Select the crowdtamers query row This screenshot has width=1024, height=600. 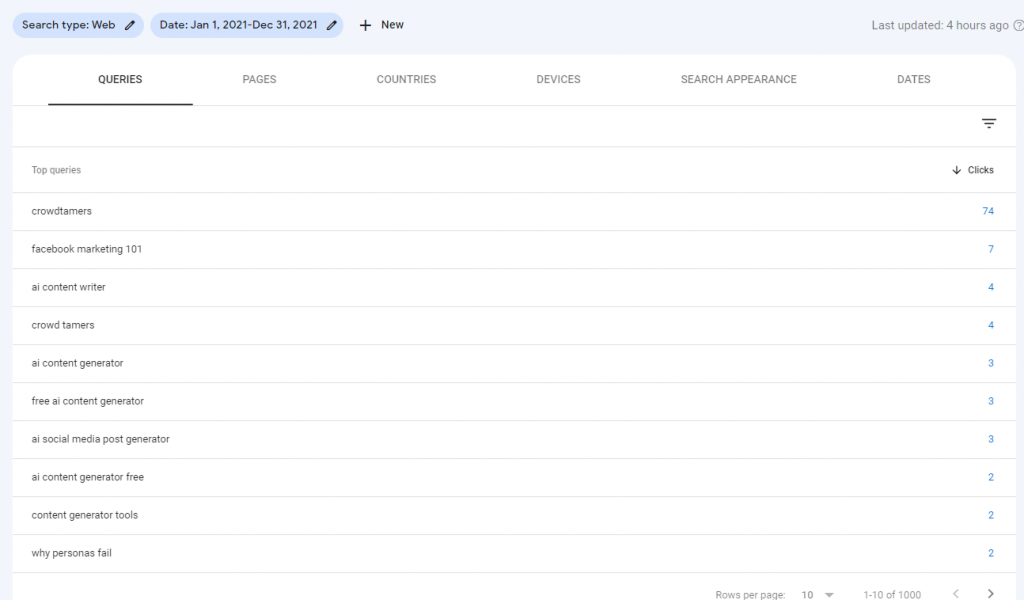pyautogui.click(x=514, y=212)
